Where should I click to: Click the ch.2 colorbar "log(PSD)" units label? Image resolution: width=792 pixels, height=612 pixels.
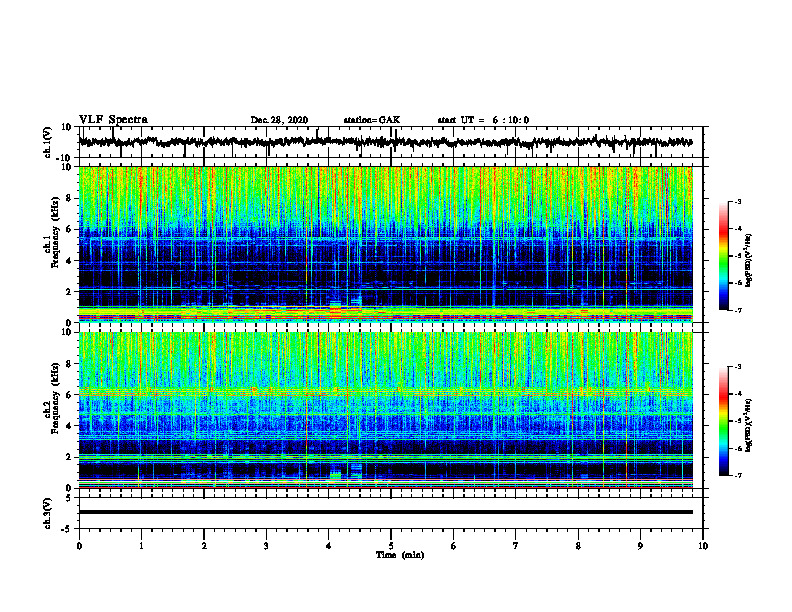tap(748, 424)
